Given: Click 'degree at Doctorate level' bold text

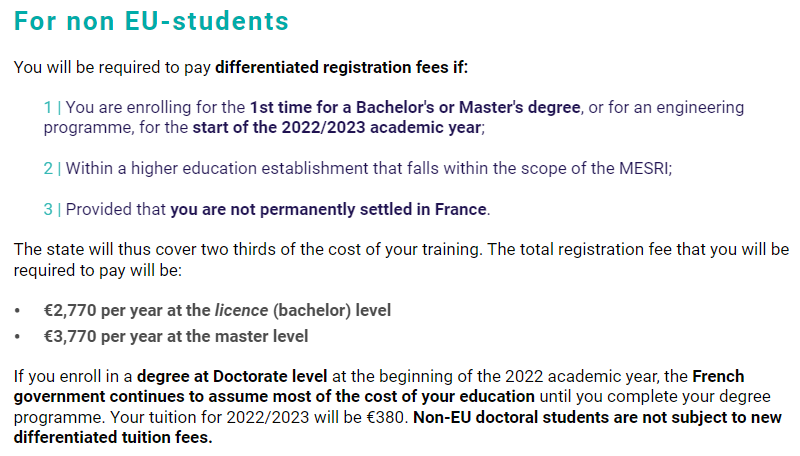Looking at the screenshot, I should coord(232,376).
